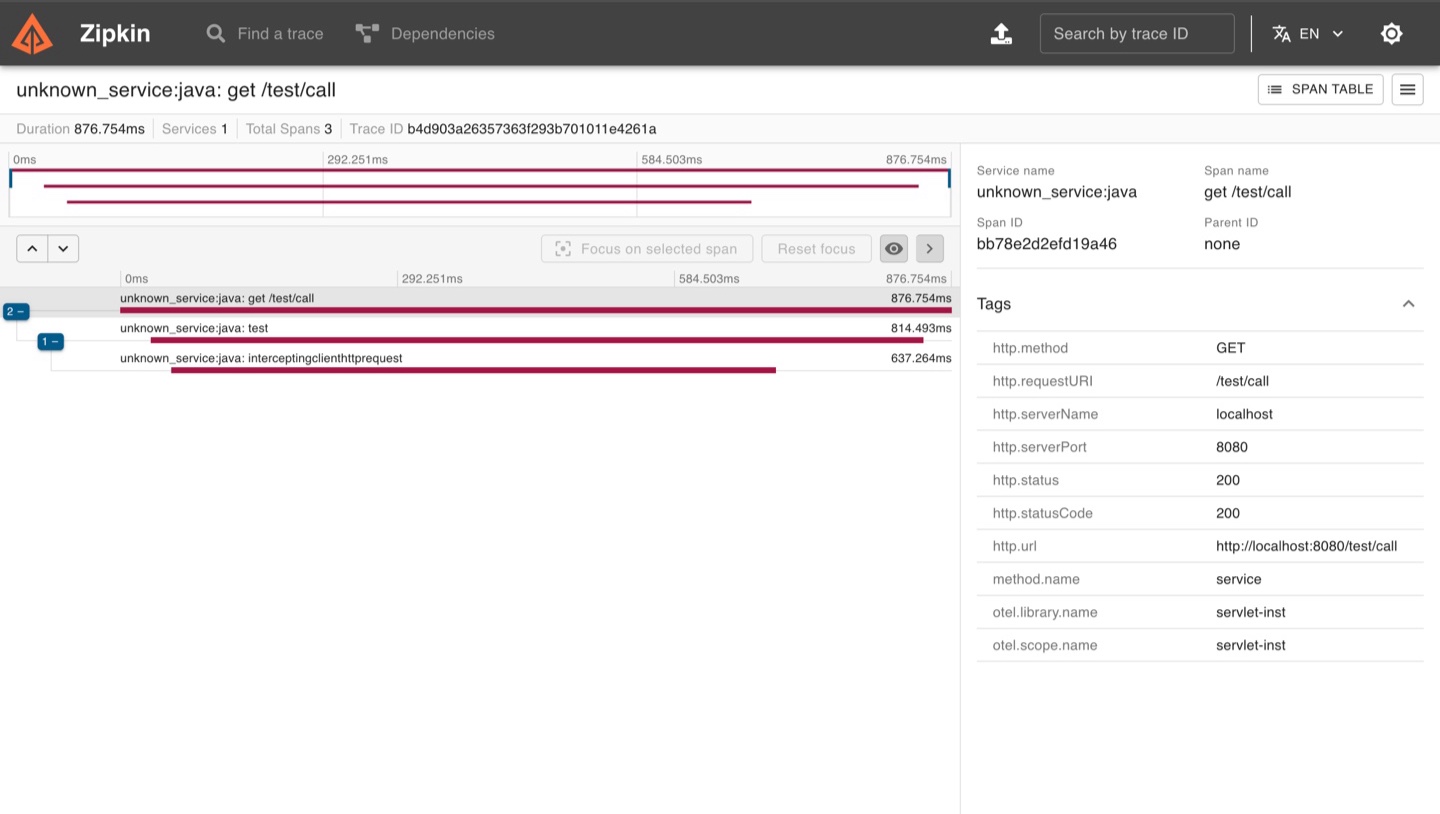
Task: Collapse the Tags section chevron
Action: 1408,304
